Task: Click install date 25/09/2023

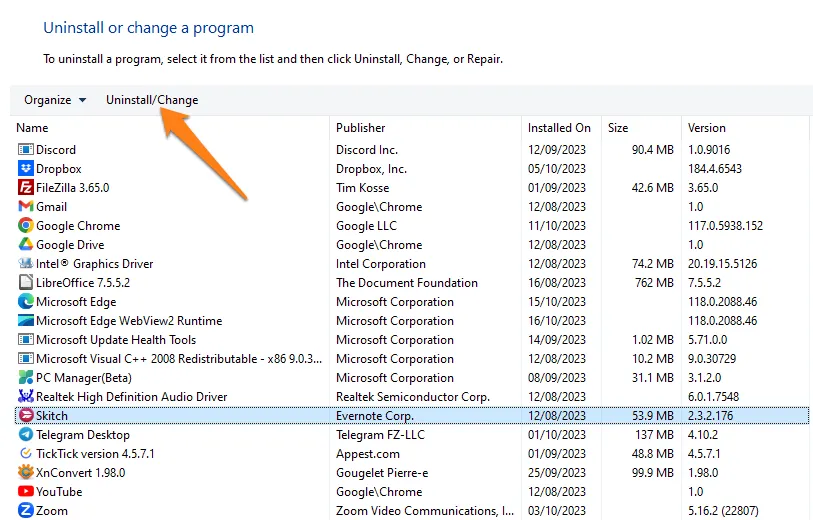Action: tap(556, 473)
